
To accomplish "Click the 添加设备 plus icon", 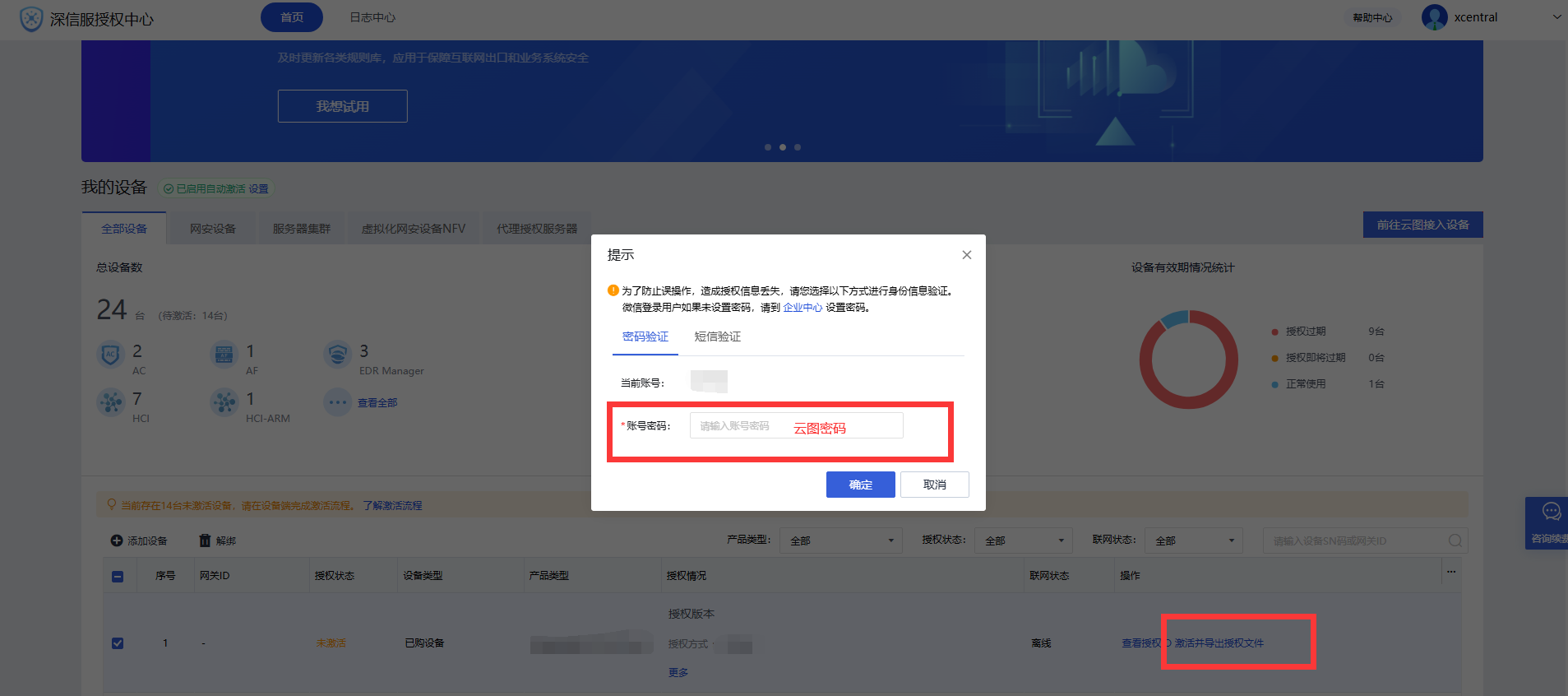I will (117, 541).
